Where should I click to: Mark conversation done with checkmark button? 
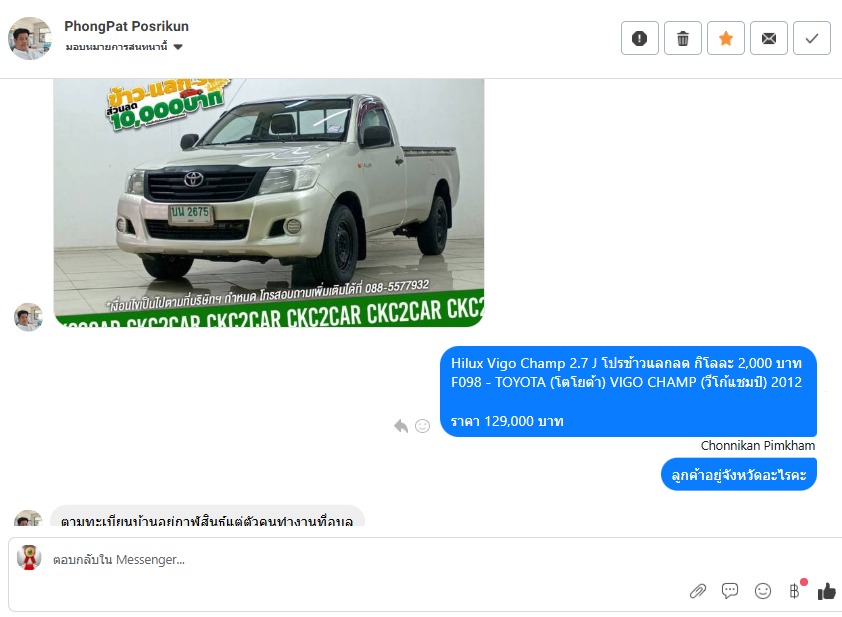point(811,38)
